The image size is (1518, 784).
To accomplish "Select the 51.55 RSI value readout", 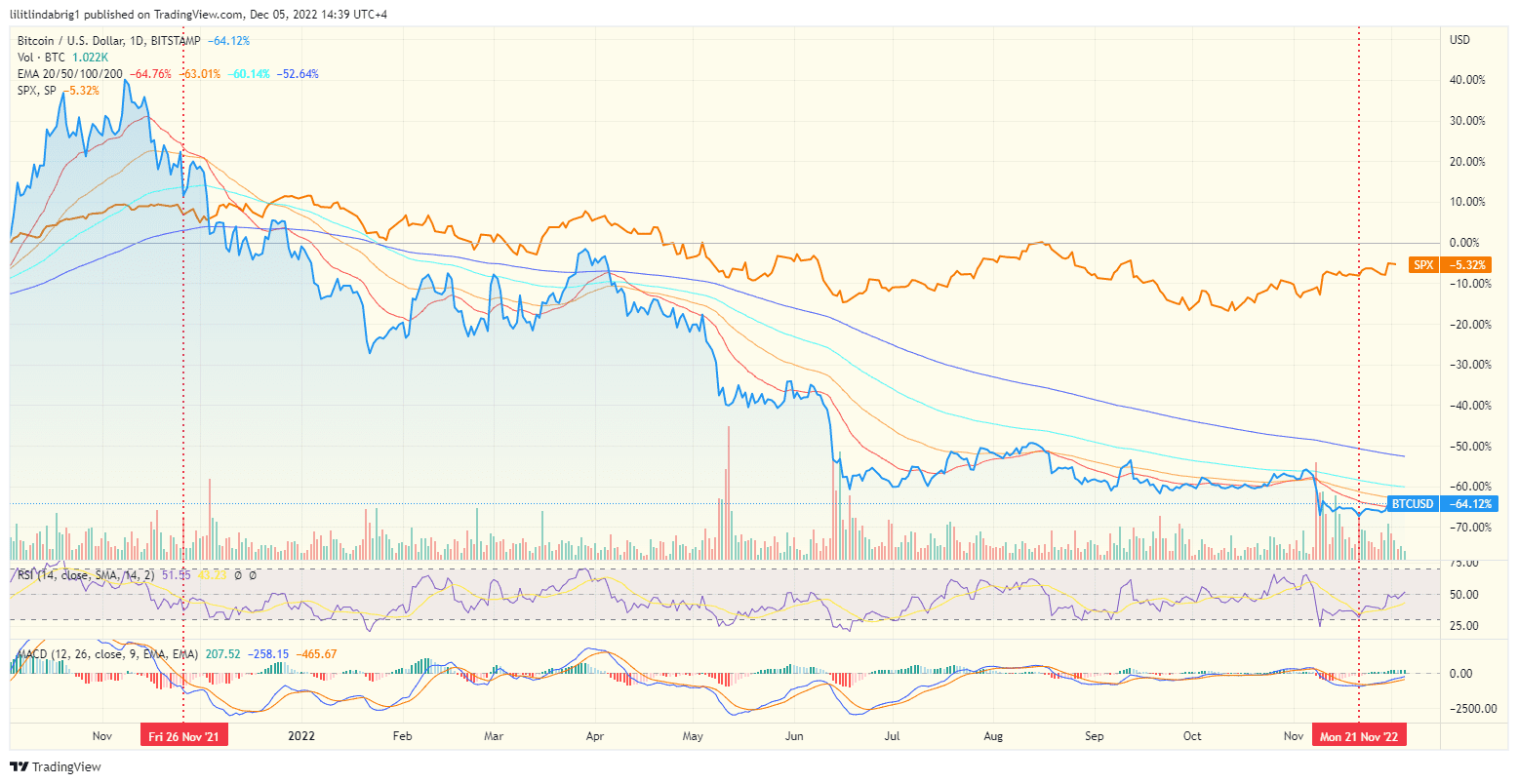I will coord(178,574).
